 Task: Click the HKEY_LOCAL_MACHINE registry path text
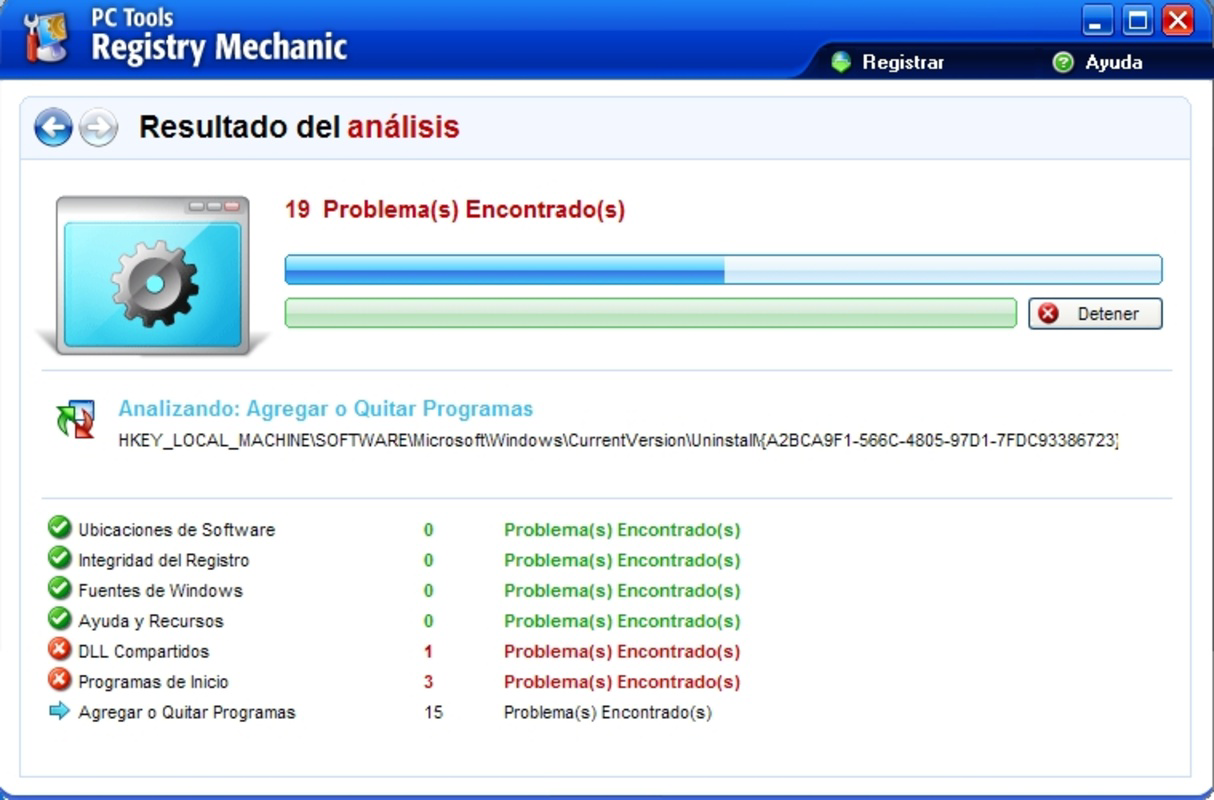coord(618,441)
